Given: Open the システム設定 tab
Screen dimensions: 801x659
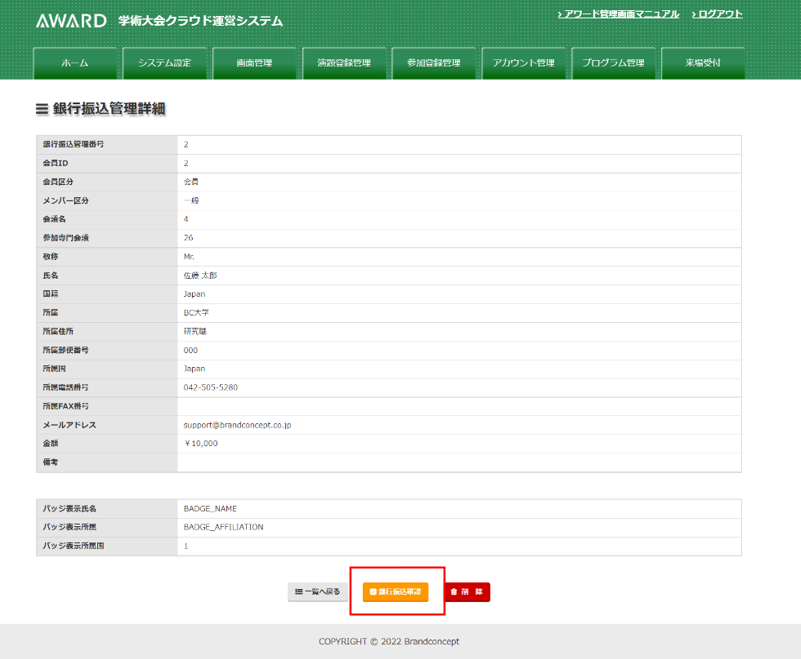Looking at the screenshot, I should (165, 63).
